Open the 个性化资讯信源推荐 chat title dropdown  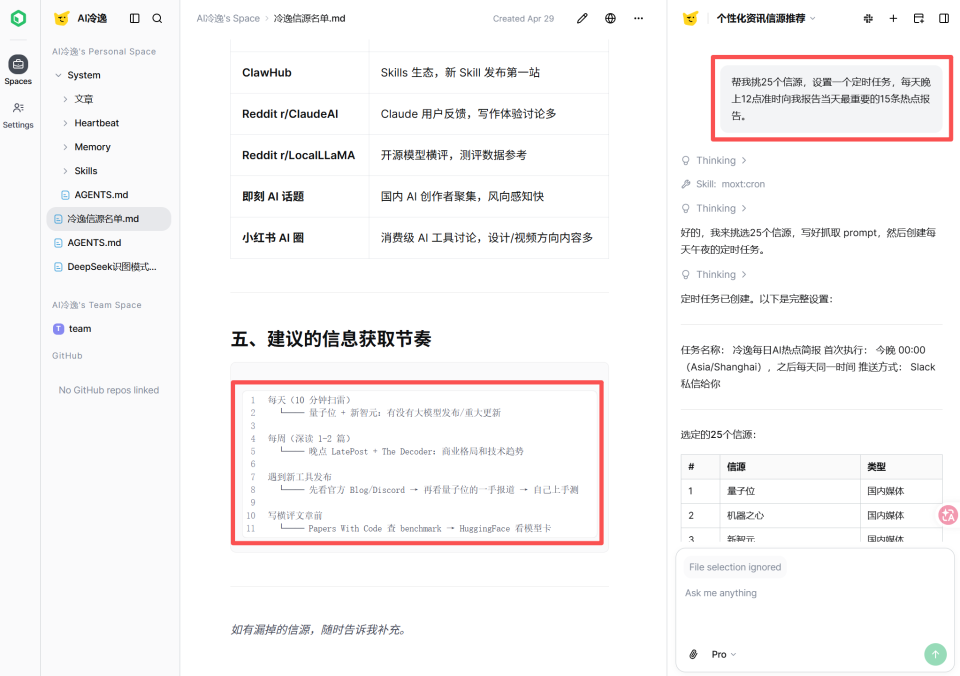click(766, 18)
